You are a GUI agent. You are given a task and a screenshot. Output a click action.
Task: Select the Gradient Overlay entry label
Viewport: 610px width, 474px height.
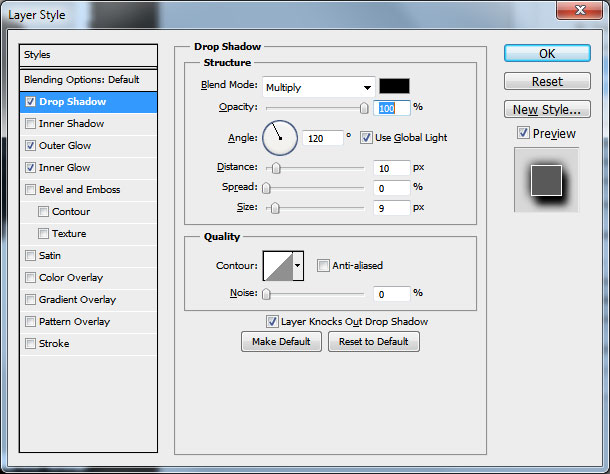click(x=78, y=300)
